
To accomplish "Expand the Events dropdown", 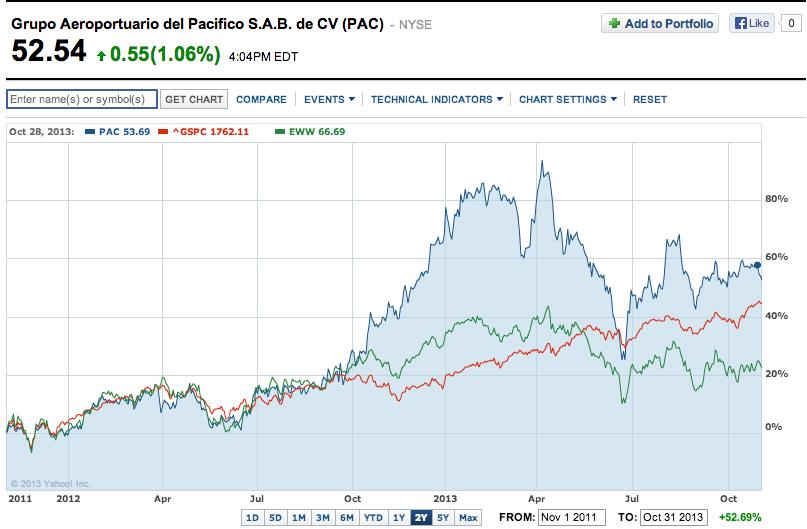I will pyautogui.click(x=329, y=99).
